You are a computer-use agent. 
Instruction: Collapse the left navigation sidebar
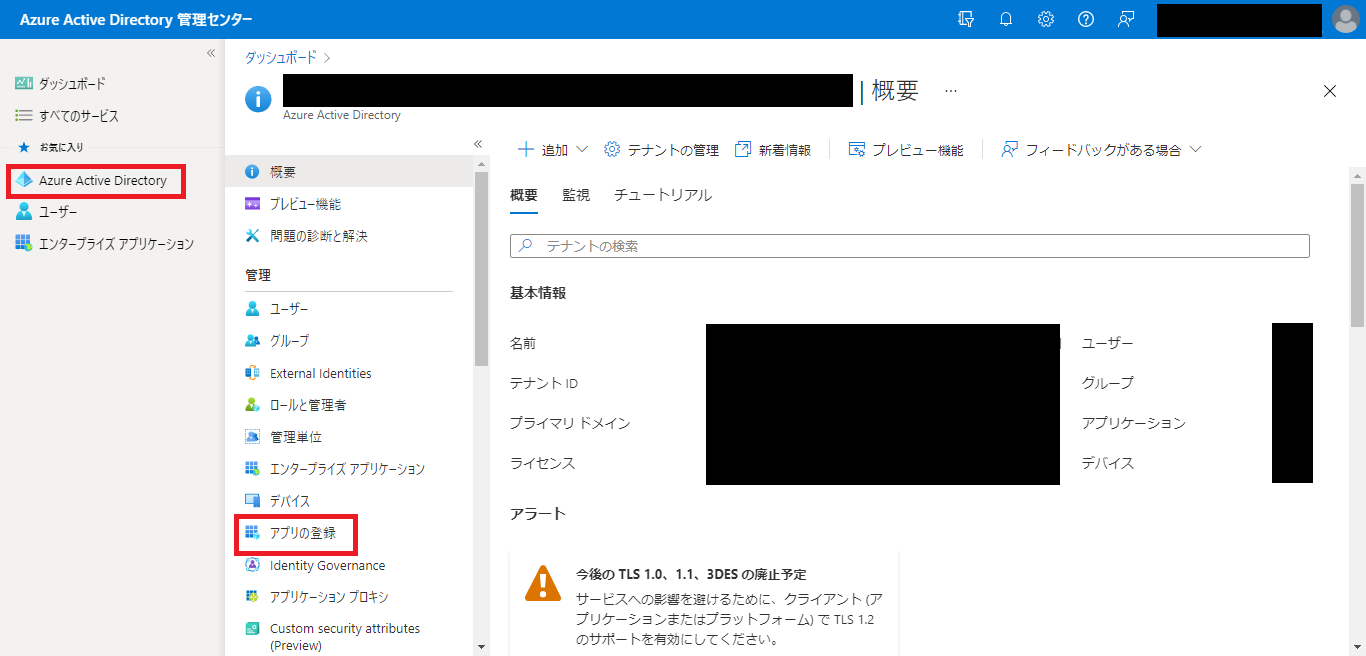(211, 53)
